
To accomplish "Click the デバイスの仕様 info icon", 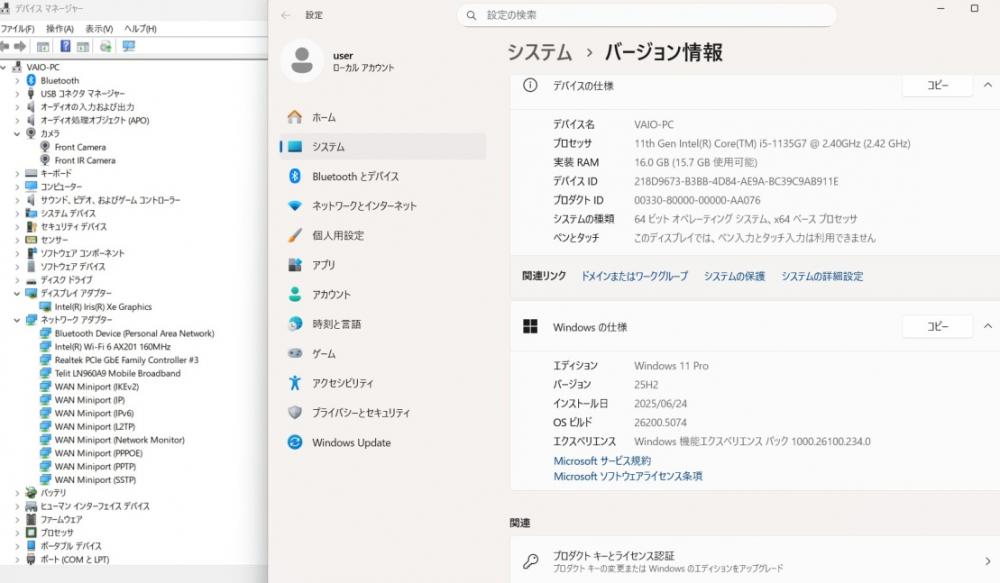I will [x=530, y=85].
